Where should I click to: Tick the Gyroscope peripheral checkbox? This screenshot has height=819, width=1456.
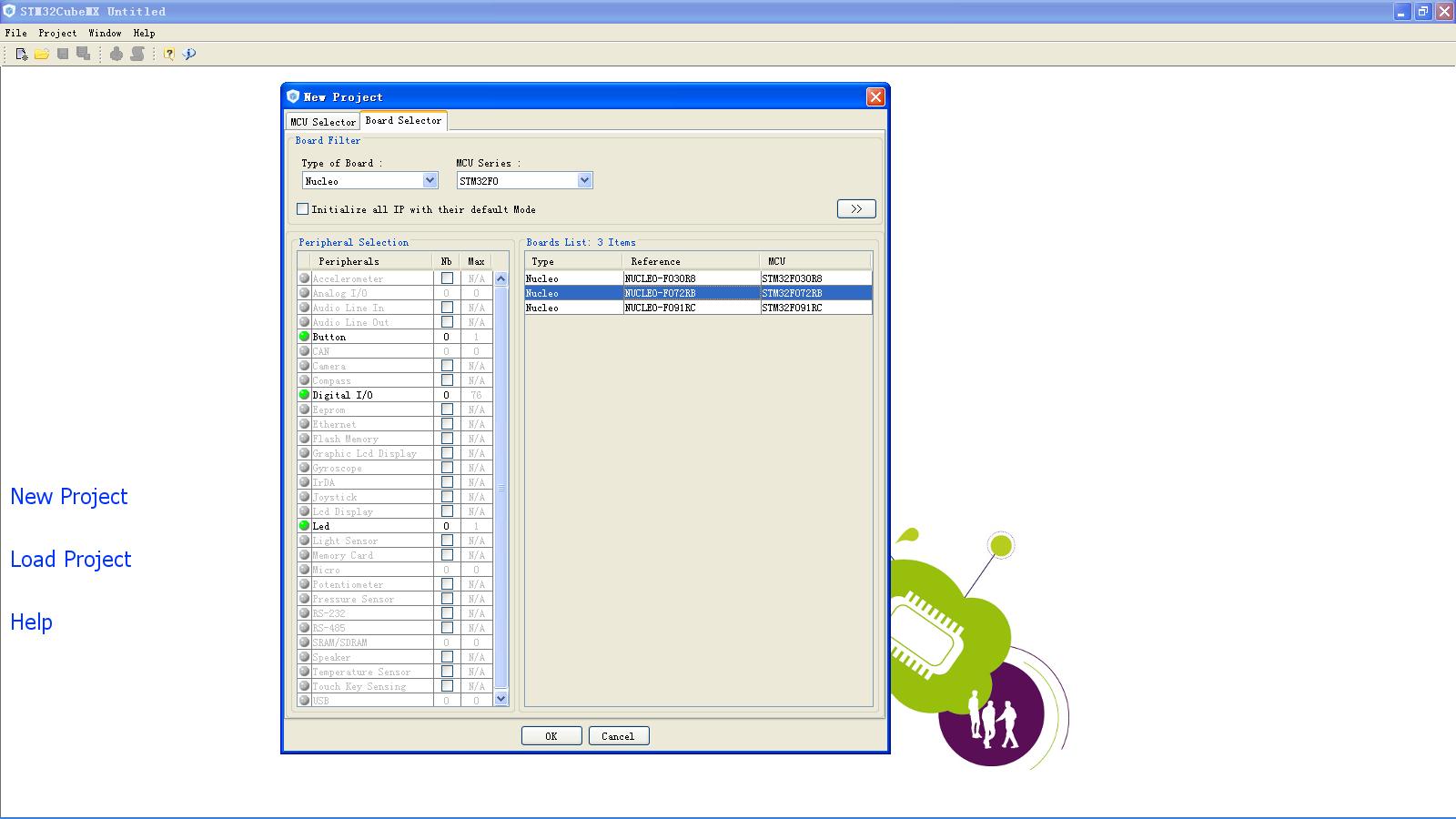coord(447,468)
